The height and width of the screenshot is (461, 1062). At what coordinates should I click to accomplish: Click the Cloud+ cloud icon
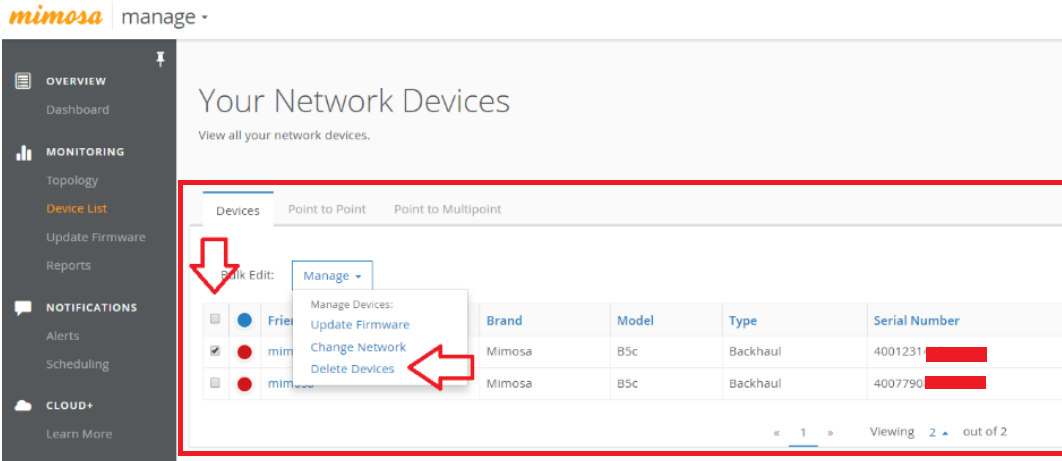pos(22,406)
